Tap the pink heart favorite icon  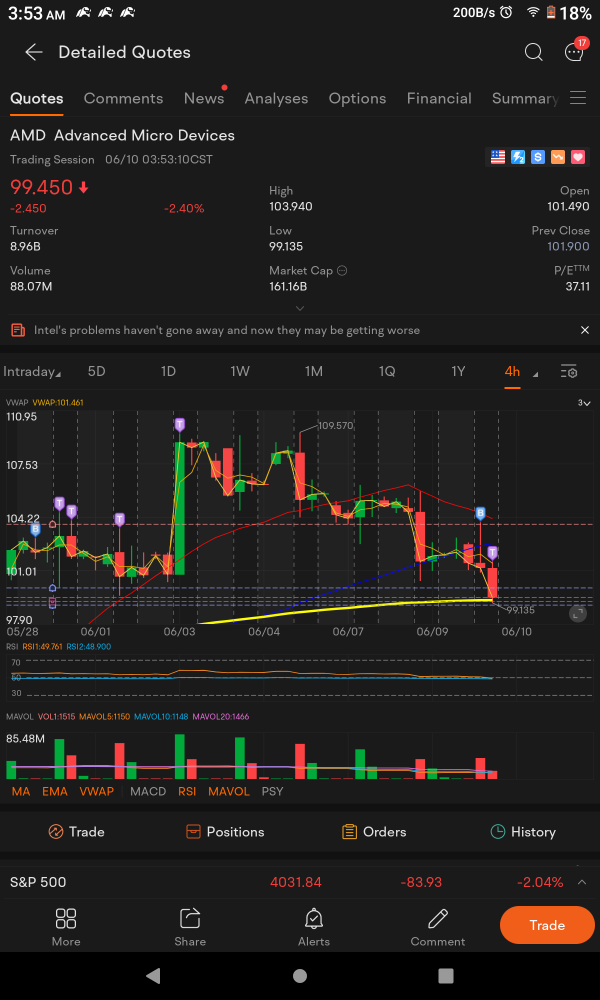578,157
